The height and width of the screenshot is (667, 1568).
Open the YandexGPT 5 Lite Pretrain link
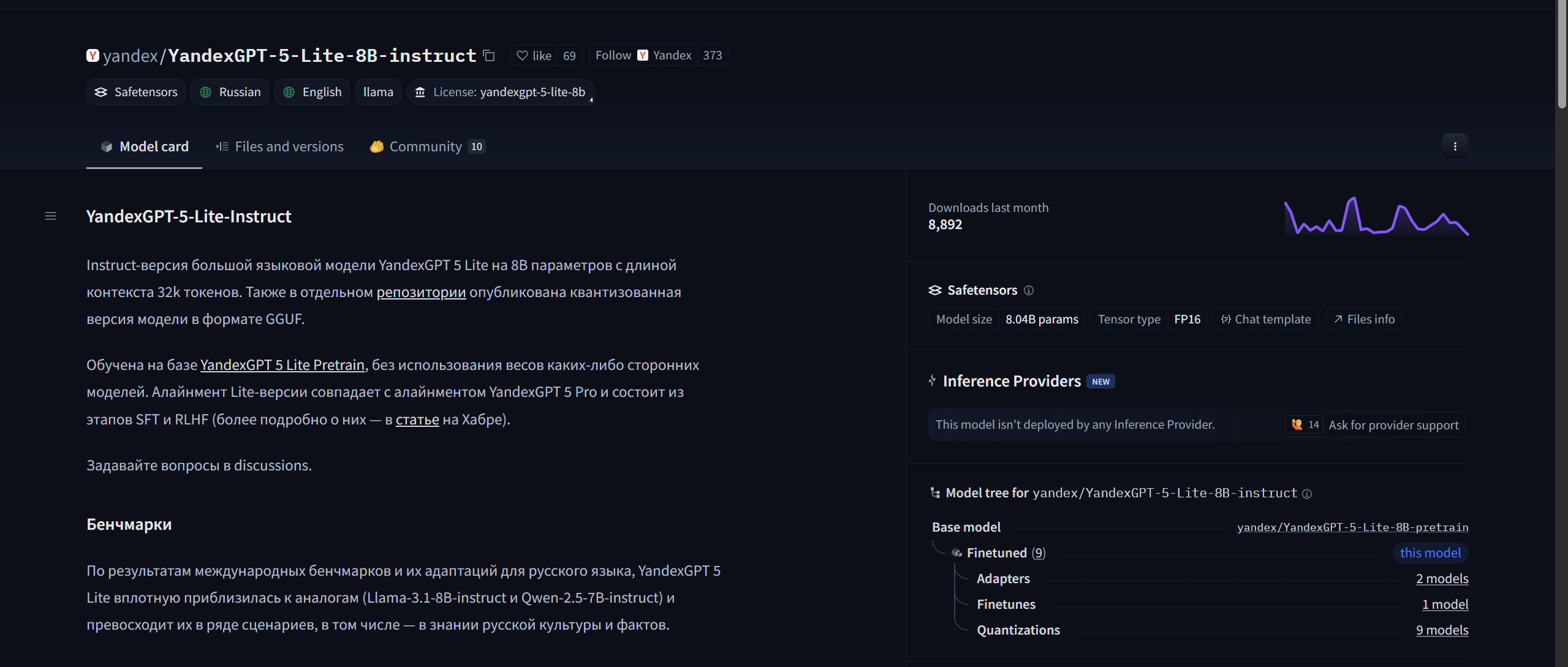282,365
